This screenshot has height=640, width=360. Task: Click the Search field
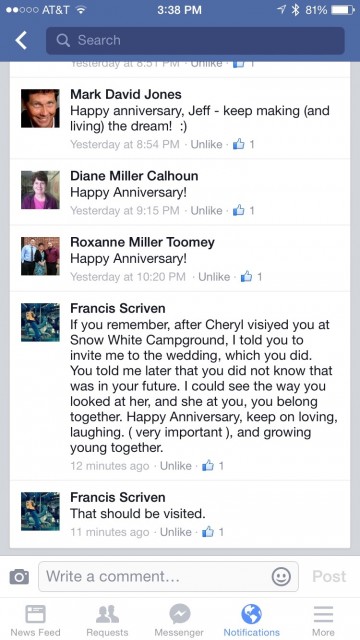coord(195,40)
